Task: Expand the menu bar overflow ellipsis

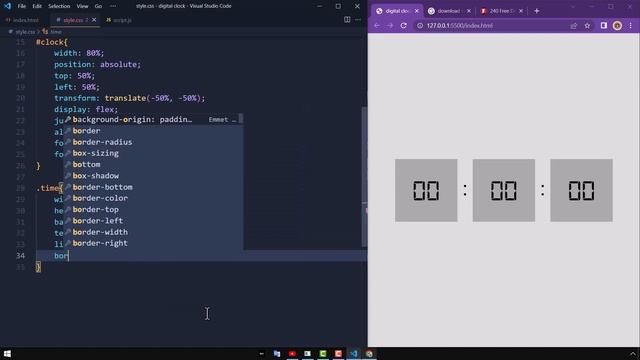Action: pyautogui.click(x=113, y=6)
